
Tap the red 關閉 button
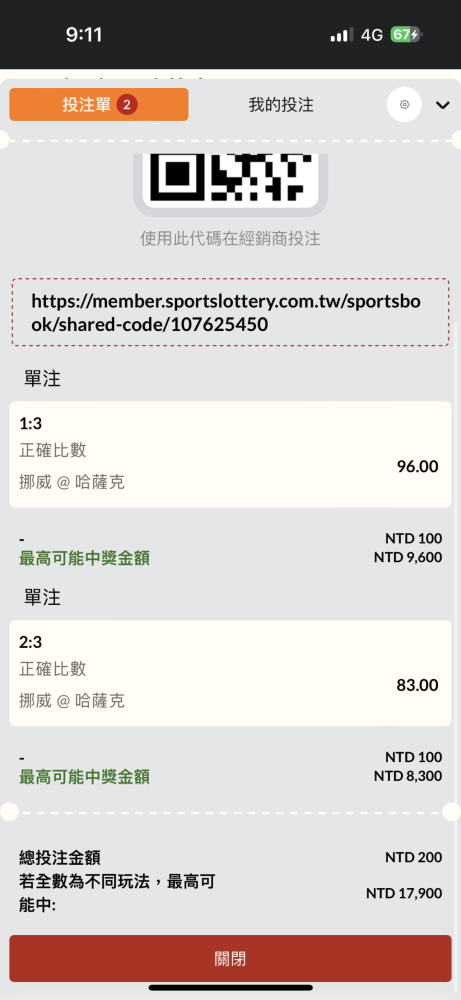tap(230, 959)
